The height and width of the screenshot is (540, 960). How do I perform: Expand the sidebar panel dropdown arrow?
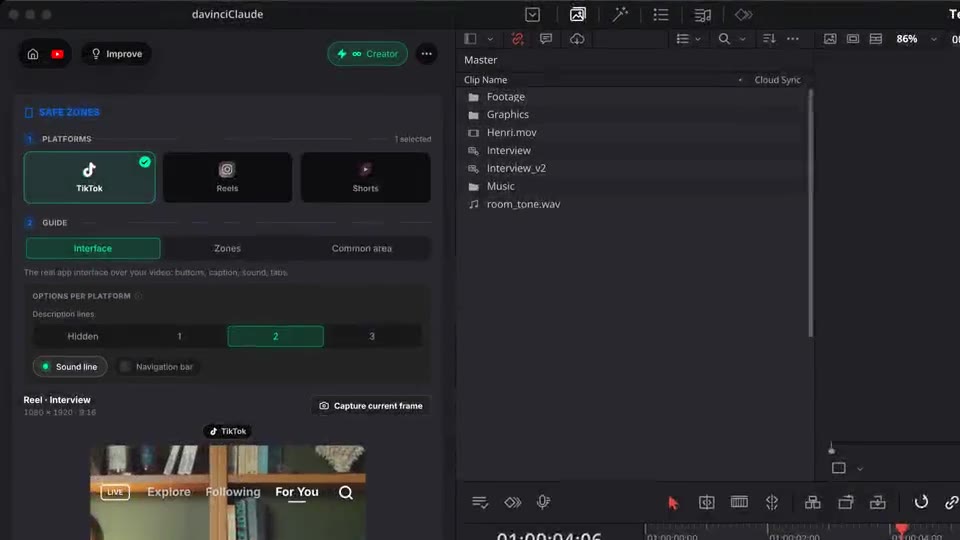tap(490, 39)
